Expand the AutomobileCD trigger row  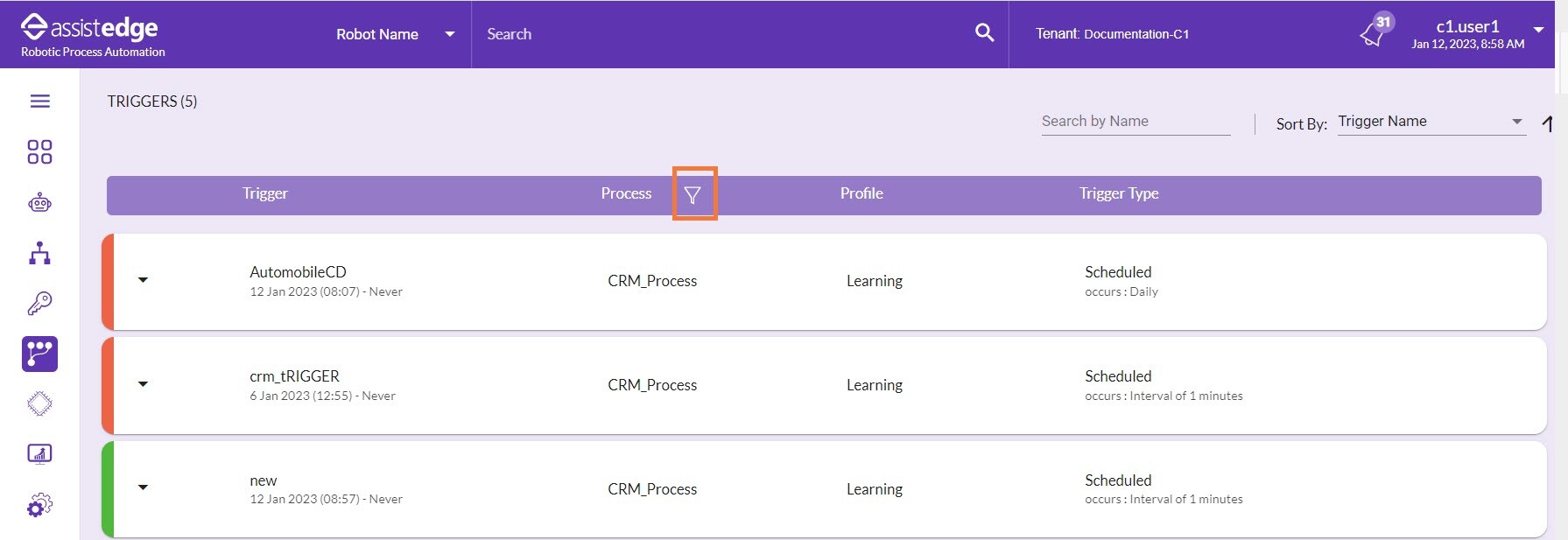[x=143, y=280]
